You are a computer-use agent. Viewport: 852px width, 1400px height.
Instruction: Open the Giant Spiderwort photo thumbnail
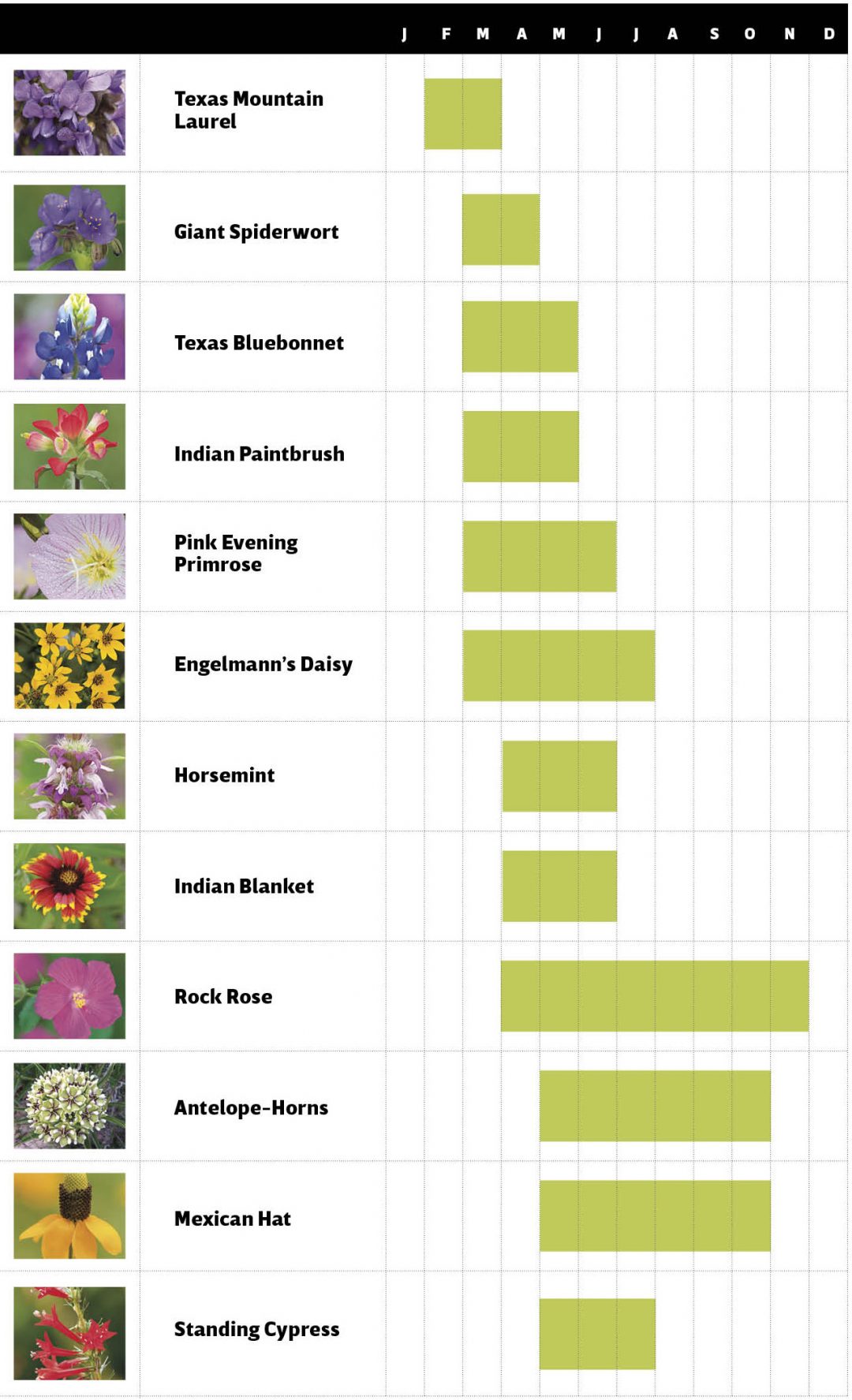pyautogui.click(x=69, y=227)
